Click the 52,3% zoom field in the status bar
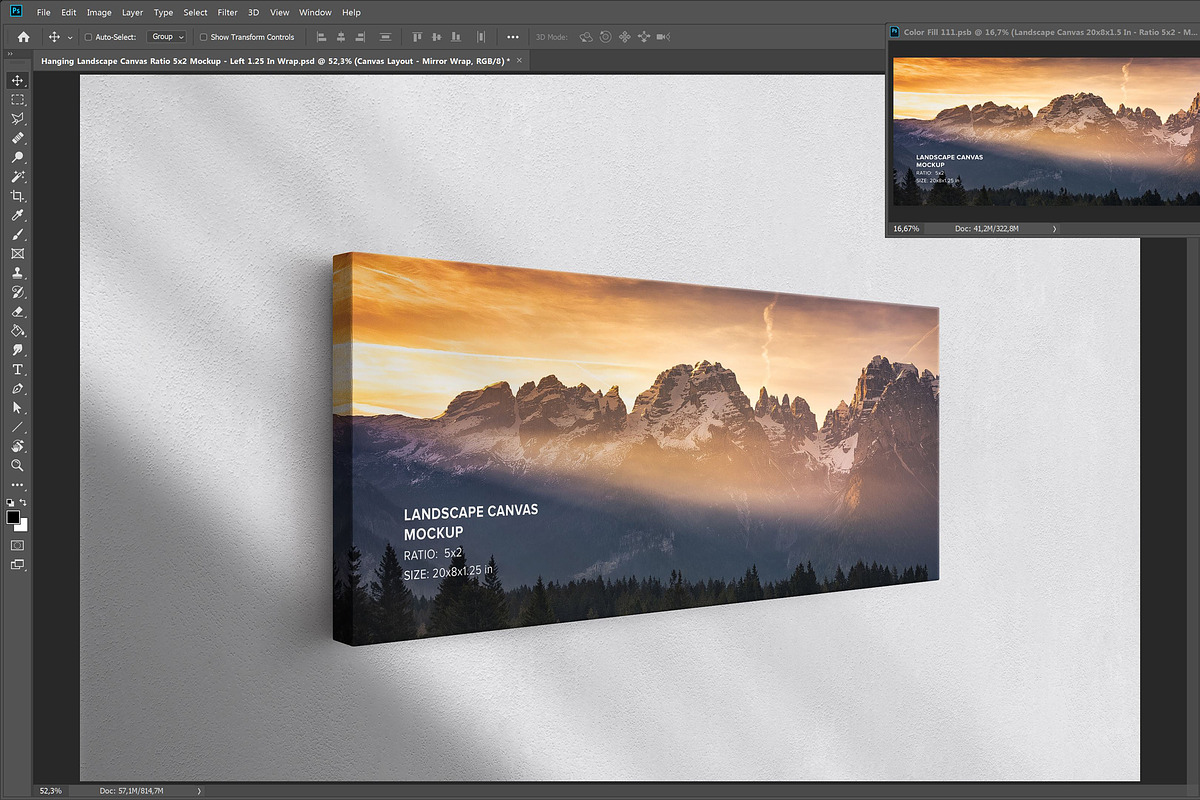 tap(52, 791)
